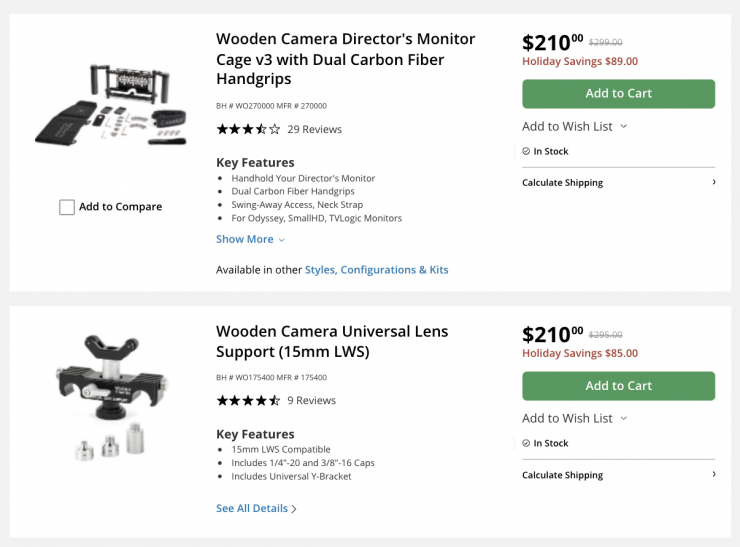This screenshot has height=547, width=740.
Task: View the Lens Support product thumbnail
Action: [110, 395]
